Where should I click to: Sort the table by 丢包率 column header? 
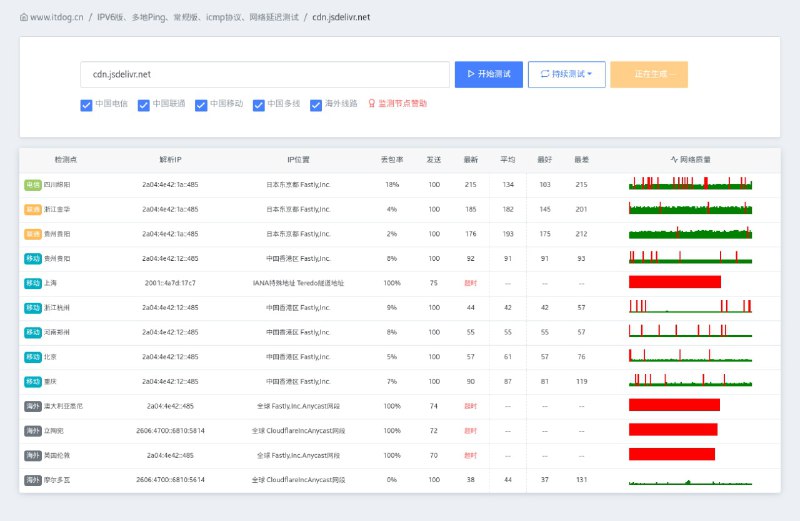pos(392,160)
